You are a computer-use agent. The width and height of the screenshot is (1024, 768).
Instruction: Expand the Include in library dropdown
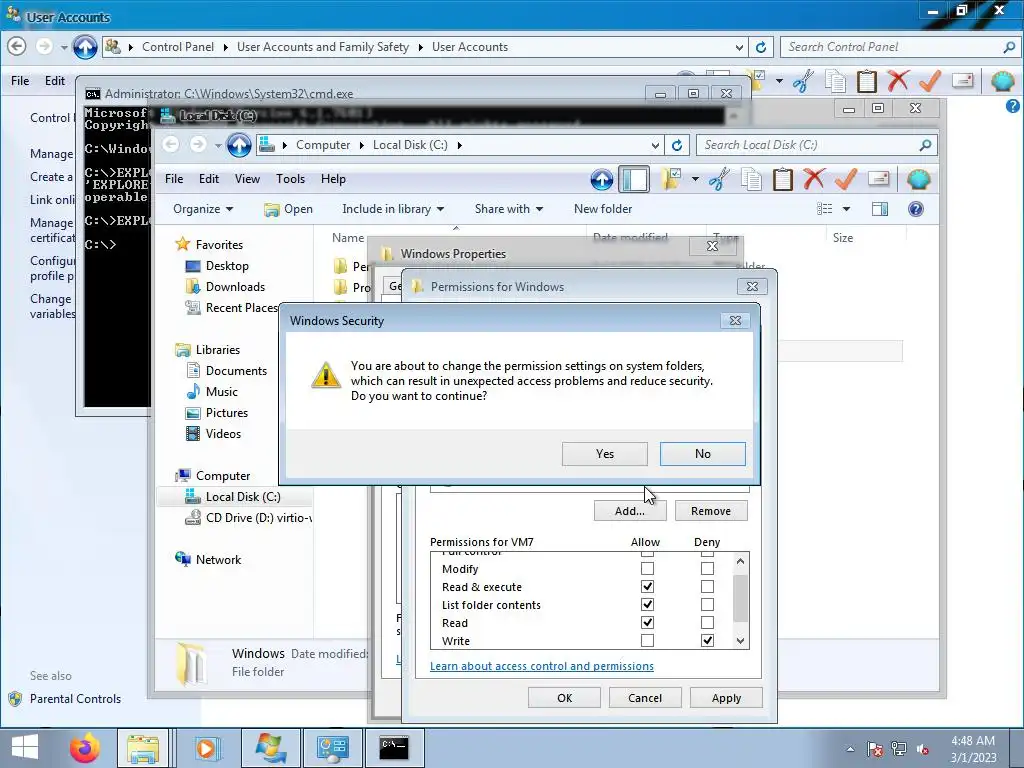coord(392,209)
